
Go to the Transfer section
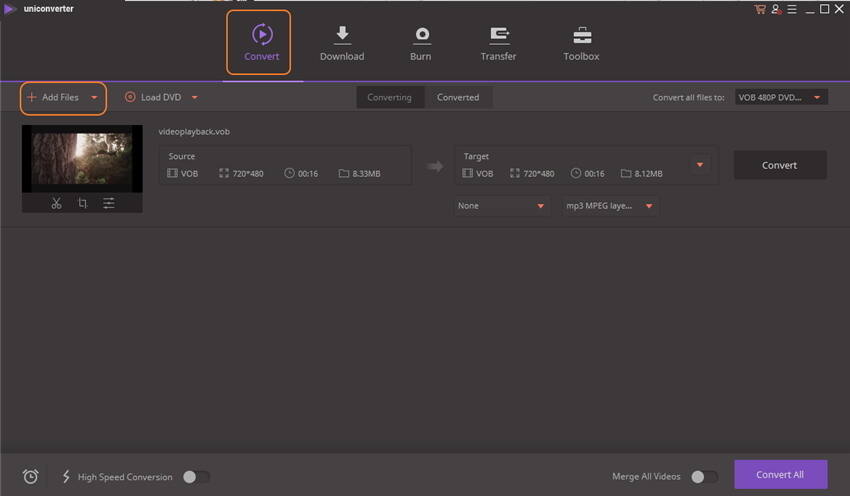coord(498,42)
